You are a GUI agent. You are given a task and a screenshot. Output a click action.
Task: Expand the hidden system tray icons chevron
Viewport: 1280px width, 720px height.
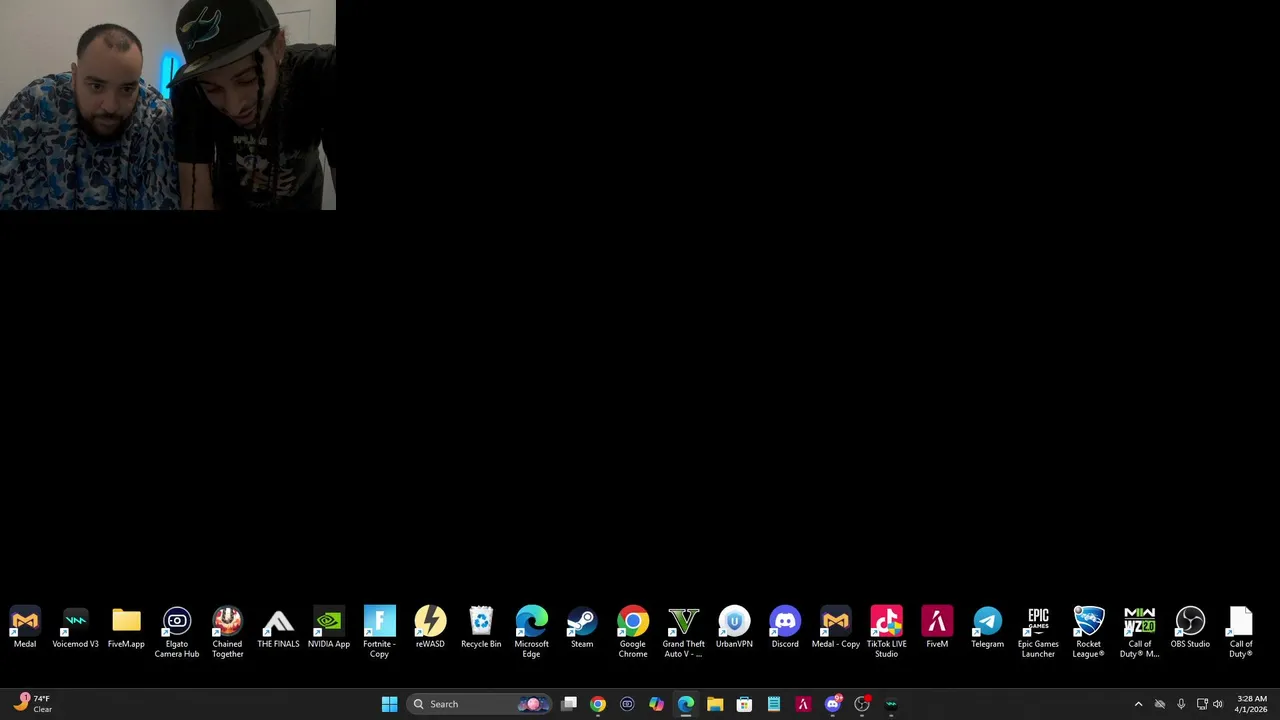click(x=1138, y=704)
